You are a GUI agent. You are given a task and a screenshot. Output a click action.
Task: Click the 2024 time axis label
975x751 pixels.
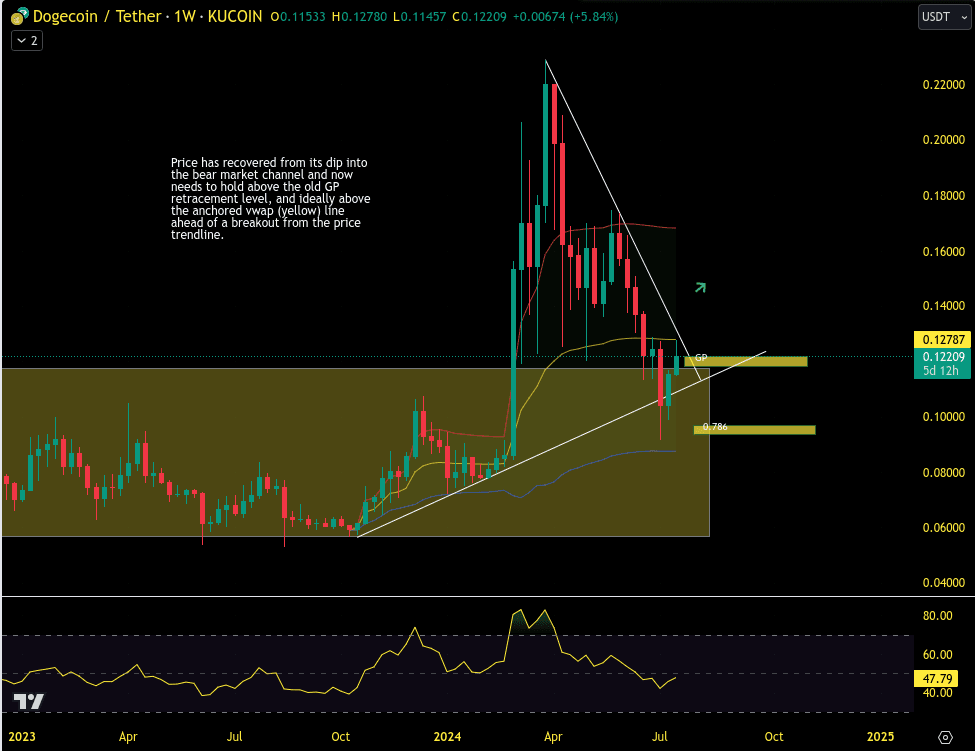tap(447, 737)
